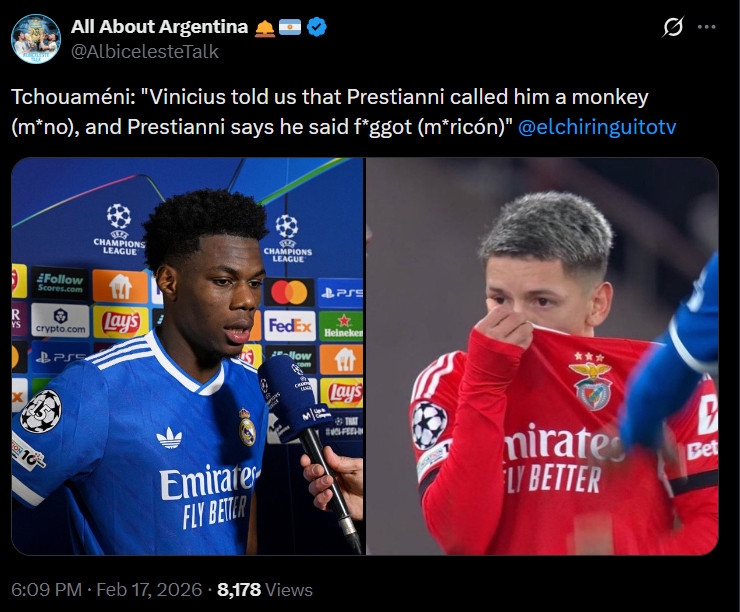Click the 6:09 PM Feb 17, 2026 timestamp
Viewport: 740px width, 612px height.
click(106, 590)
